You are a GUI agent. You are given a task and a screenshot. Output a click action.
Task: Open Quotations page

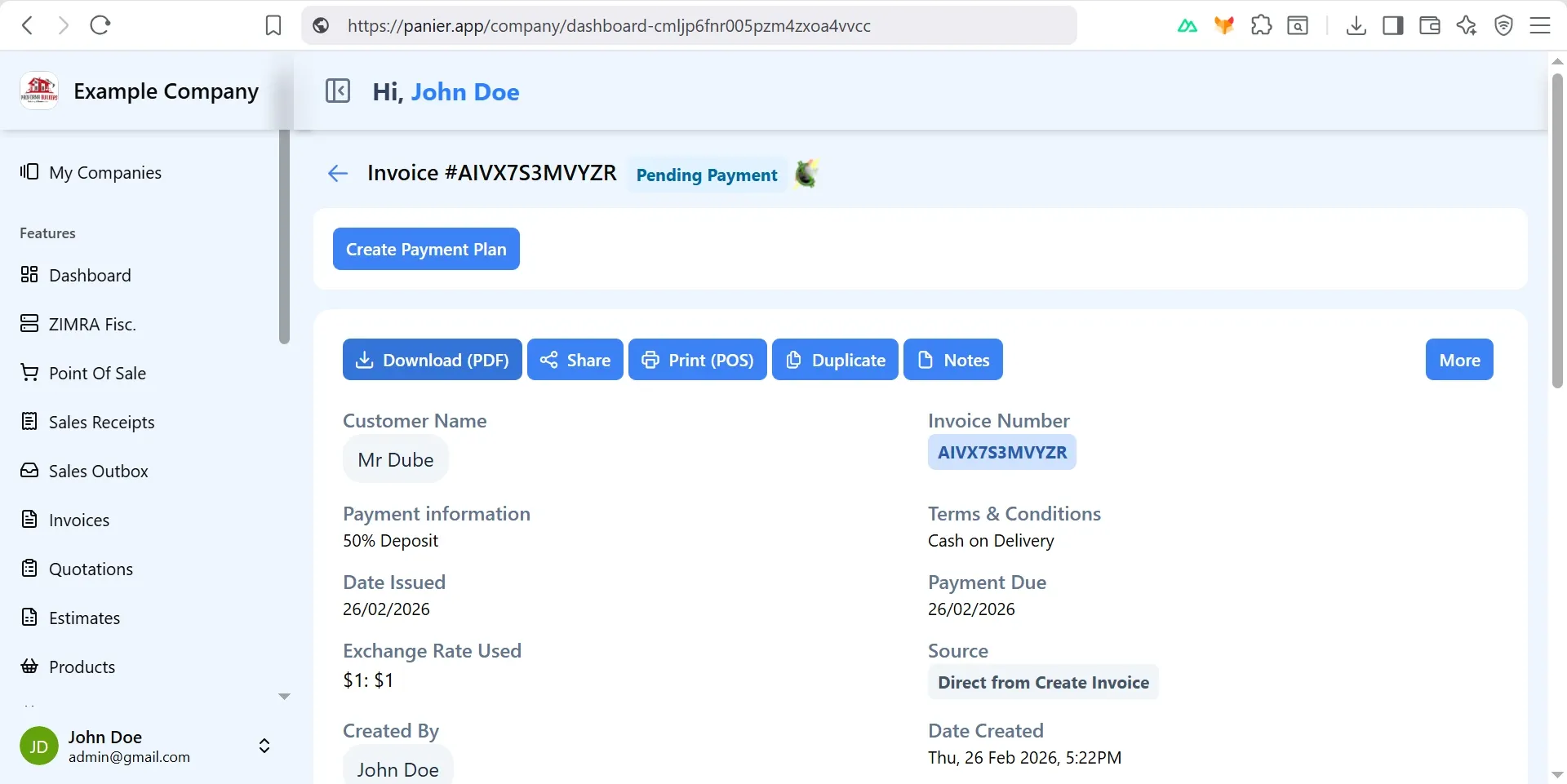point(77,569)
